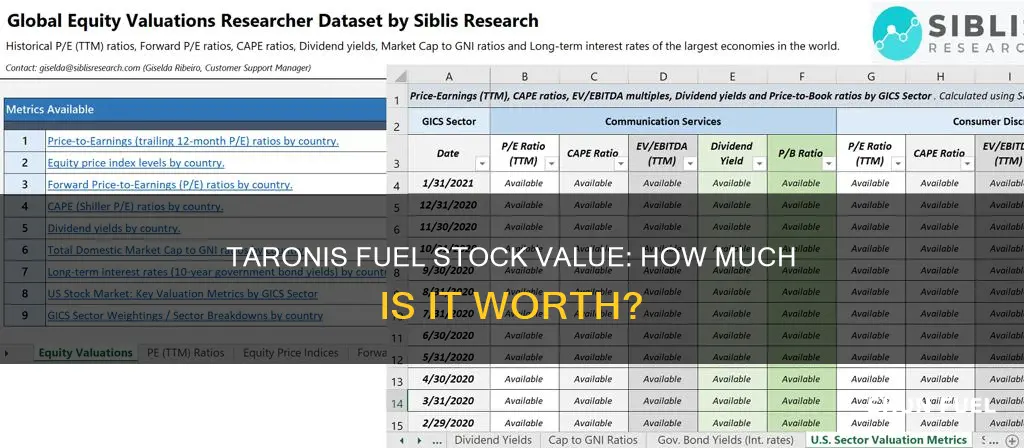Select column F header

[801, 76]
